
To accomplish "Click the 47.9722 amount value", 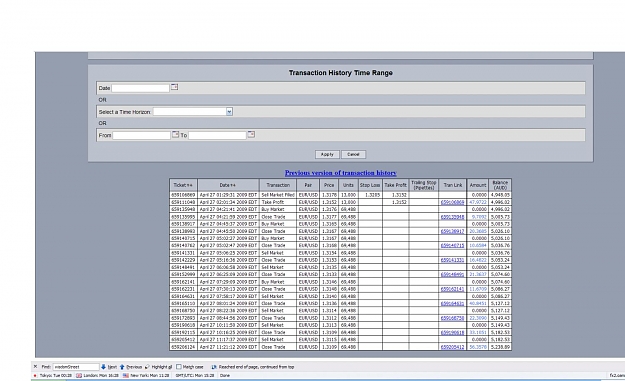I will (478, 202).
